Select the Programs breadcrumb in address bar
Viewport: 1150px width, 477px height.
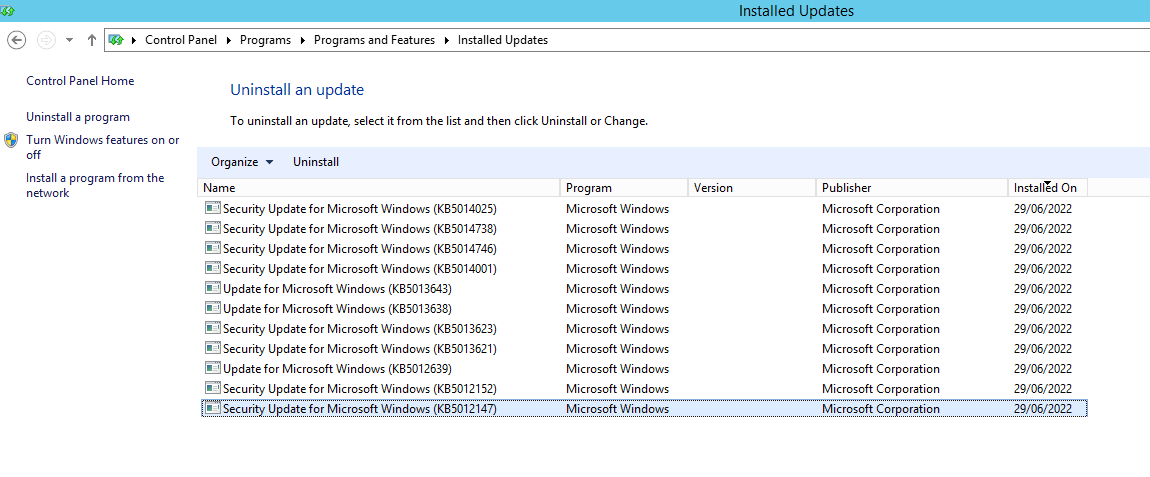(265, 40)
